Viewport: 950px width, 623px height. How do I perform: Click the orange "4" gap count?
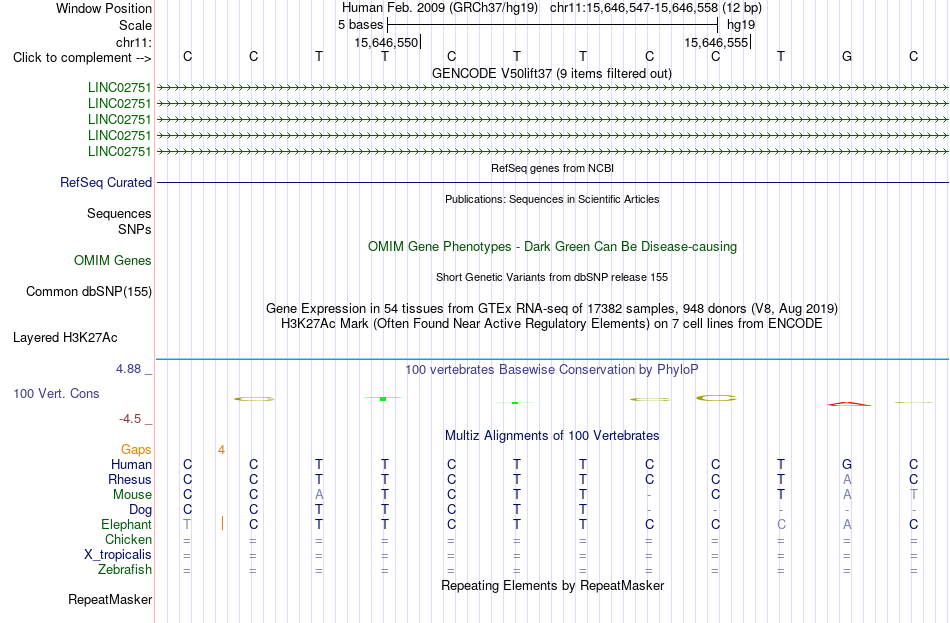(x=222, y=450)
